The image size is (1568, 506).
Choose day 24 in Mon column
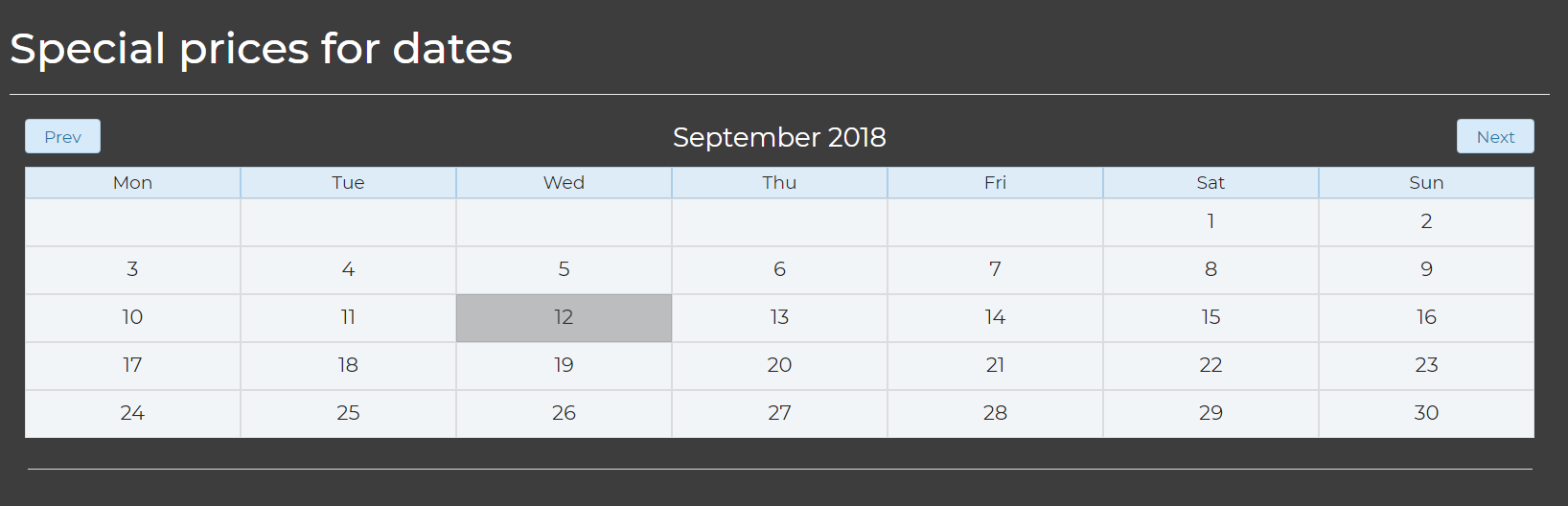pos(132,414)
